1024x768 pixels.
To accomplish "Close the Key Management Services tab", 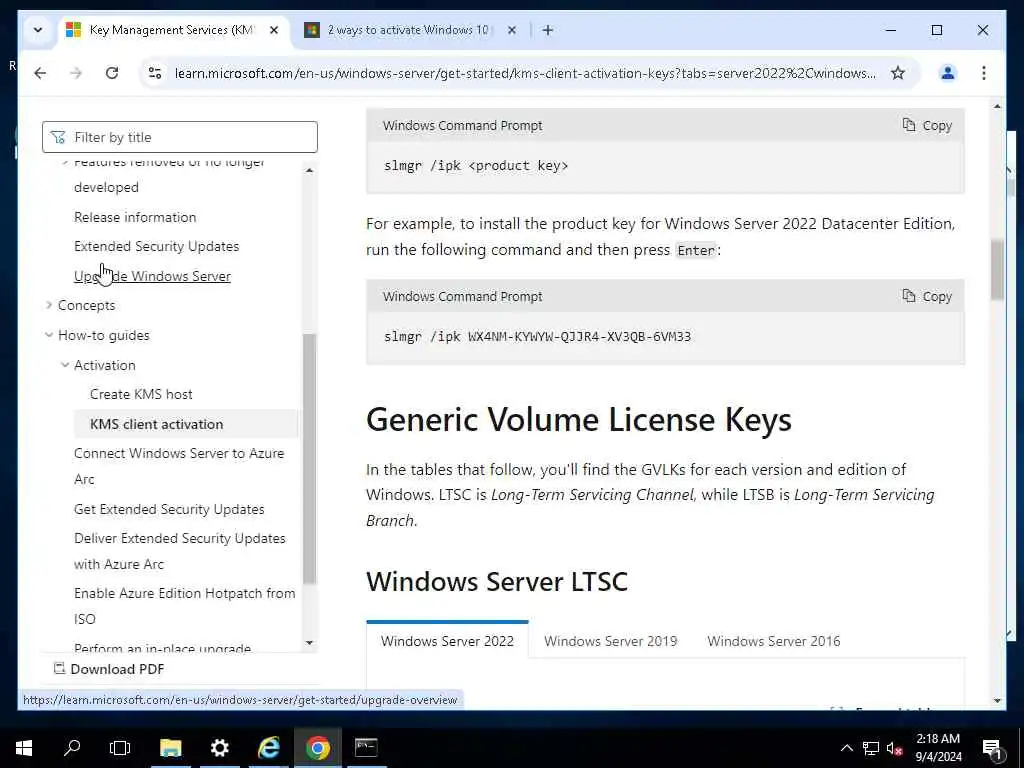I will point(274,30).
